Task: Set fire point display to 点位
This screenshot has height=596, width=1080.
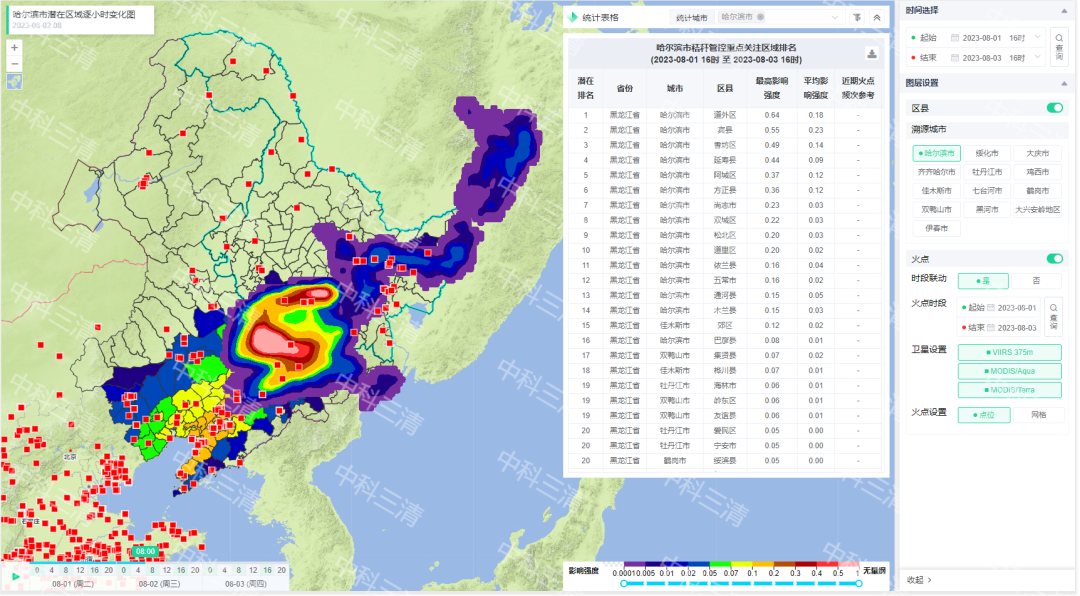Action: (x=984, y=415)
